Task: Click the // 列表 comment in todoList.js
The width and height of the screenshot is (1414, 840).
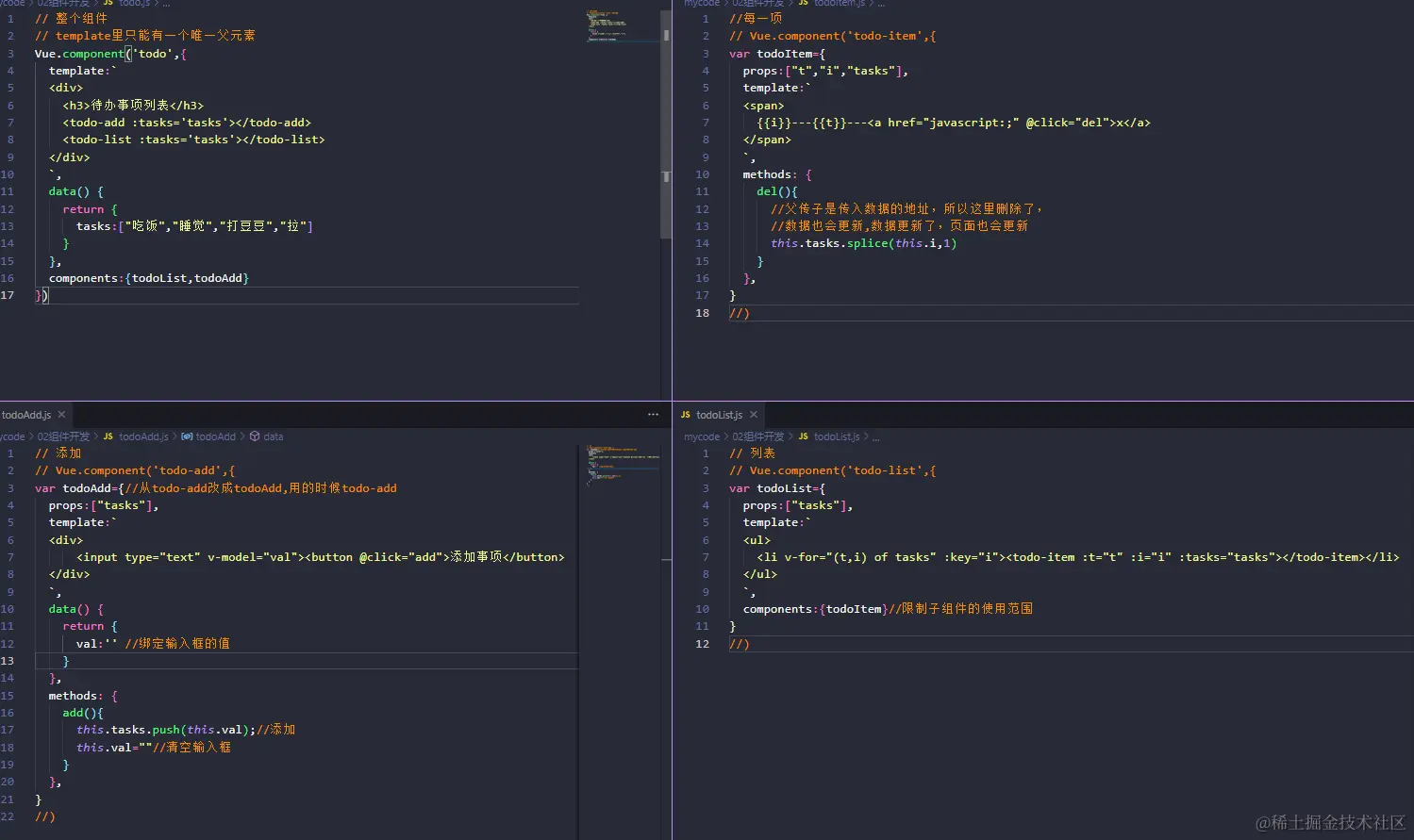Action: [x=753, y=453]
